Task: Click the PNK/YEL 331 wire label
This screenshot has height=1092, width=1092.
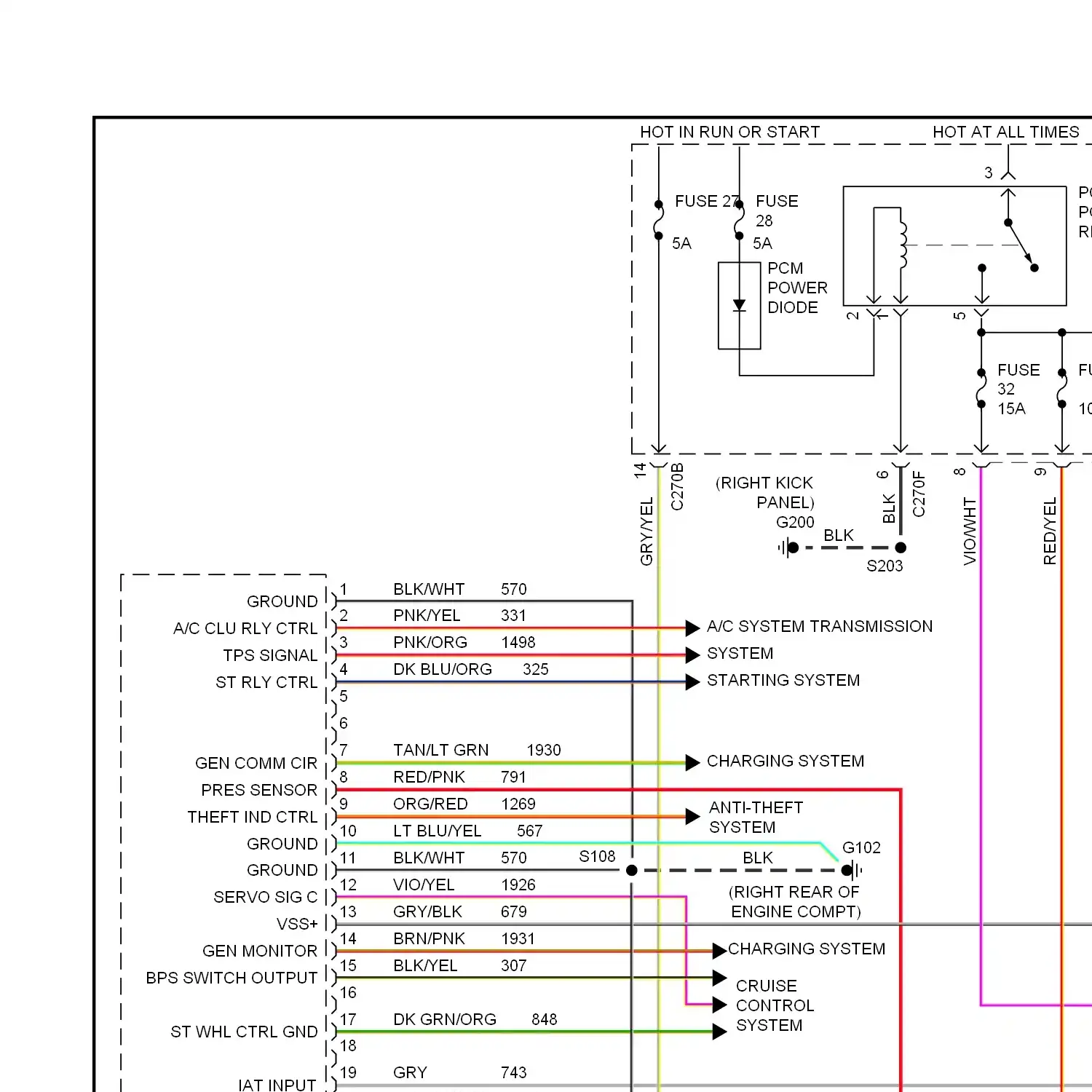Action: [x=459, y=615]
